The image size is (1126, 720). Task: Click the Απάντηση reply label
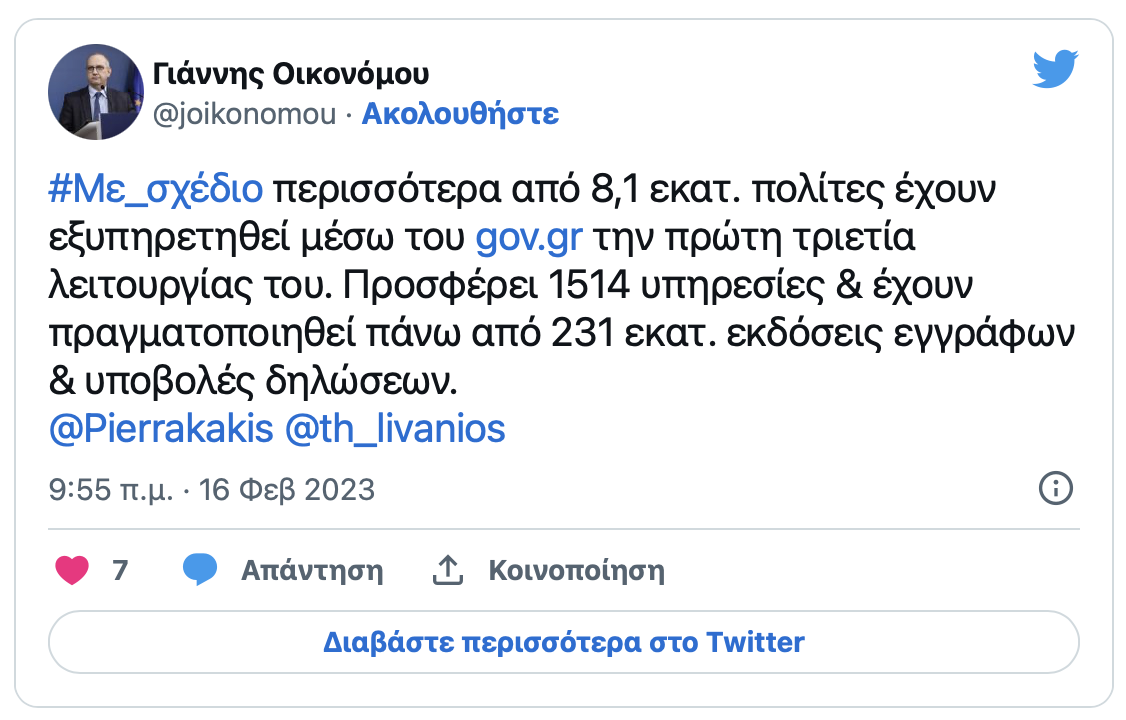click(x=312, y=571)
